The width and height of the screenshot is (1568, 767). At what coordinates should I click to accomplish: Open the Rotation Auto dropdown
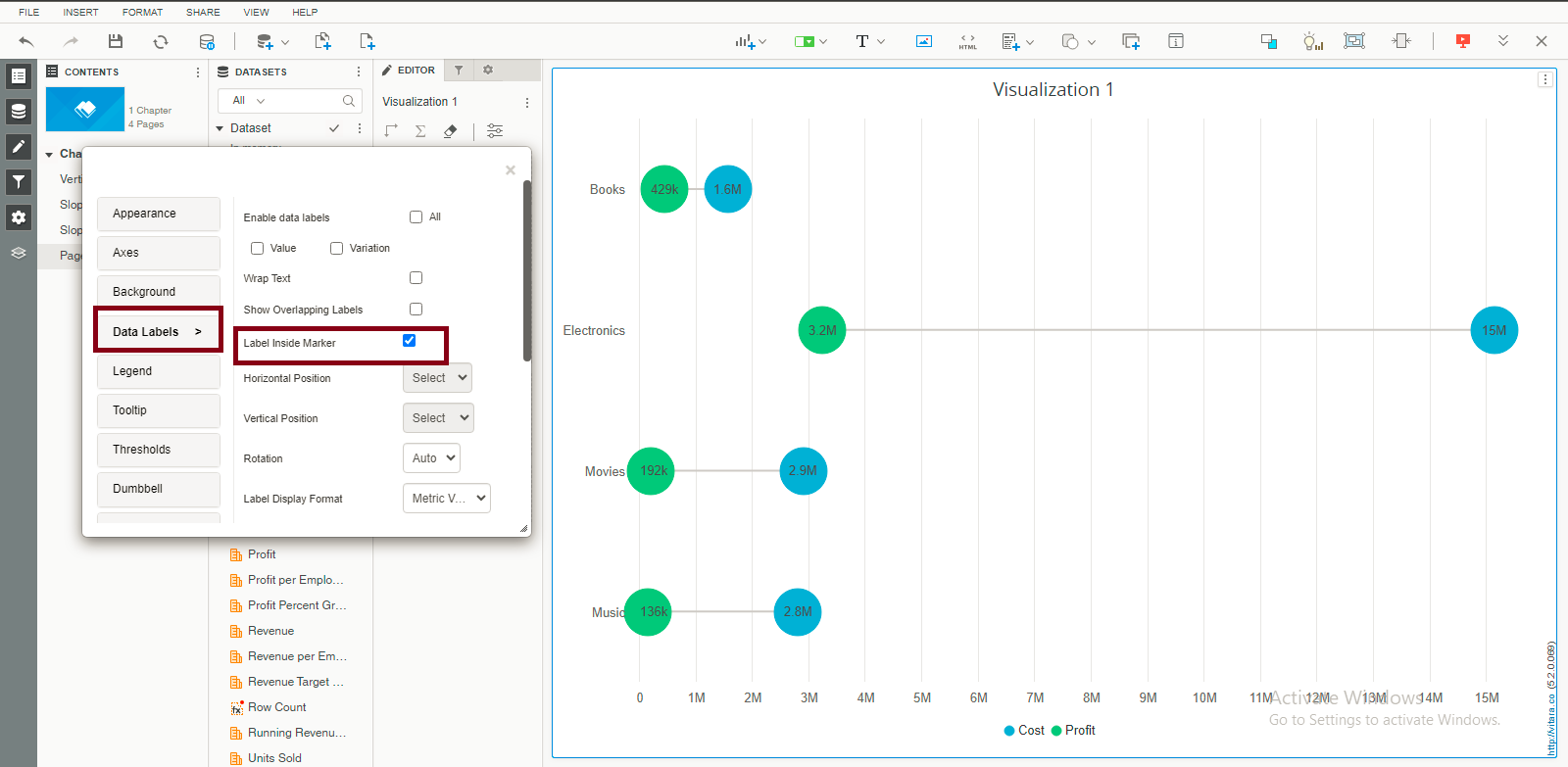[431, 458]
